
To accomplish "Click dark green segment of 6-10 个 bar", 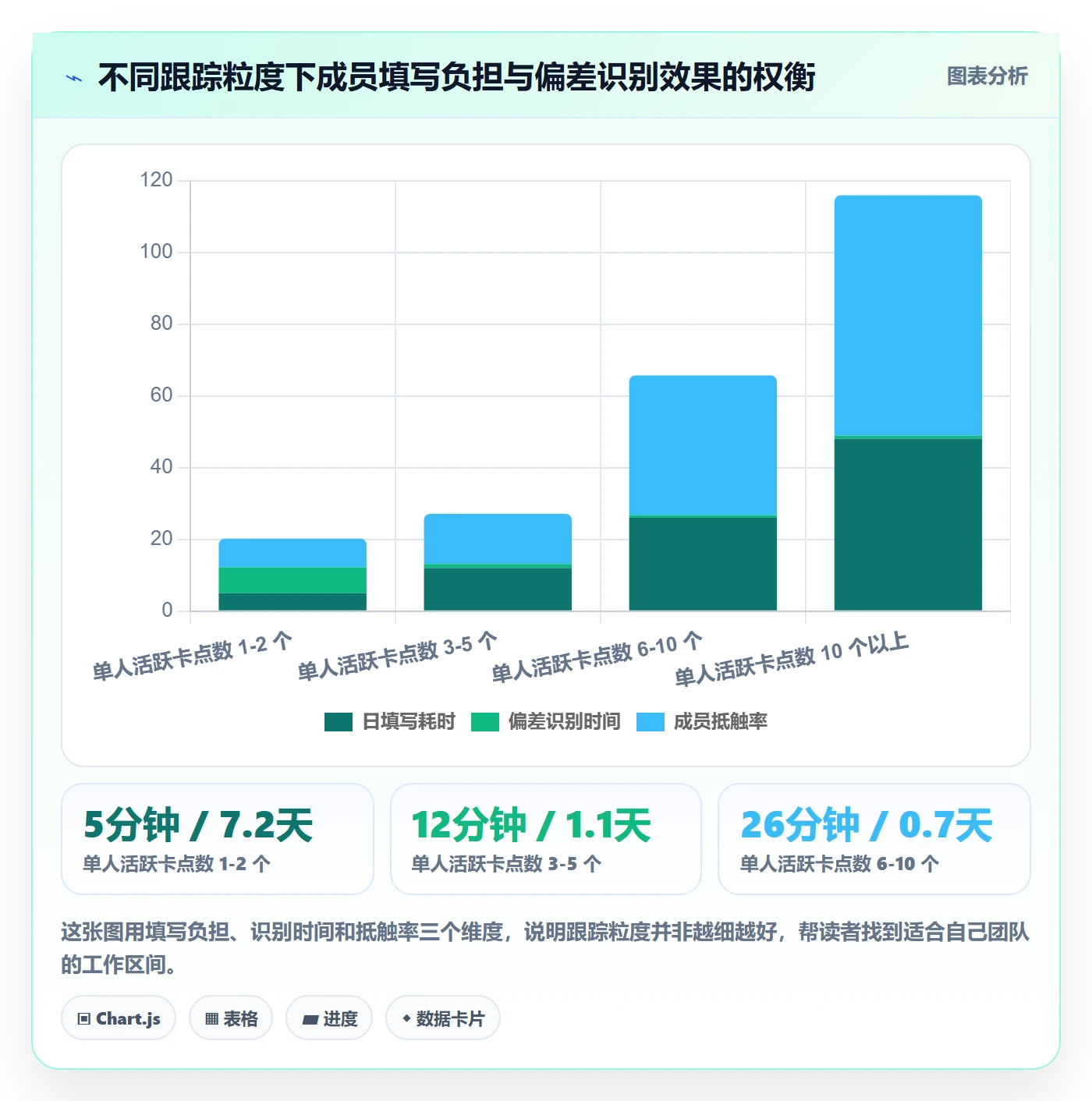I will pyautogui.click(x=703, y=564).
